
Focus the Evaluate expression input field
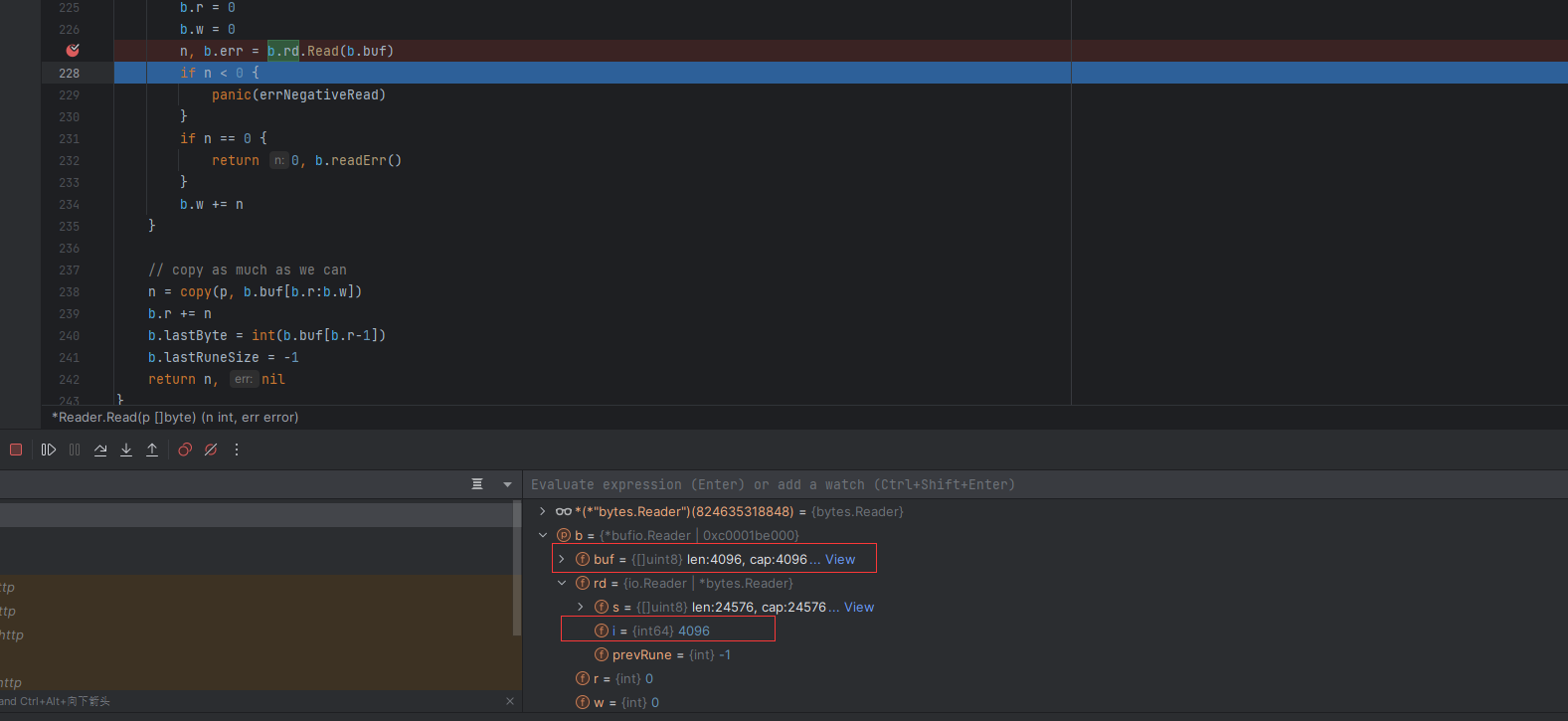[1044, 484]
